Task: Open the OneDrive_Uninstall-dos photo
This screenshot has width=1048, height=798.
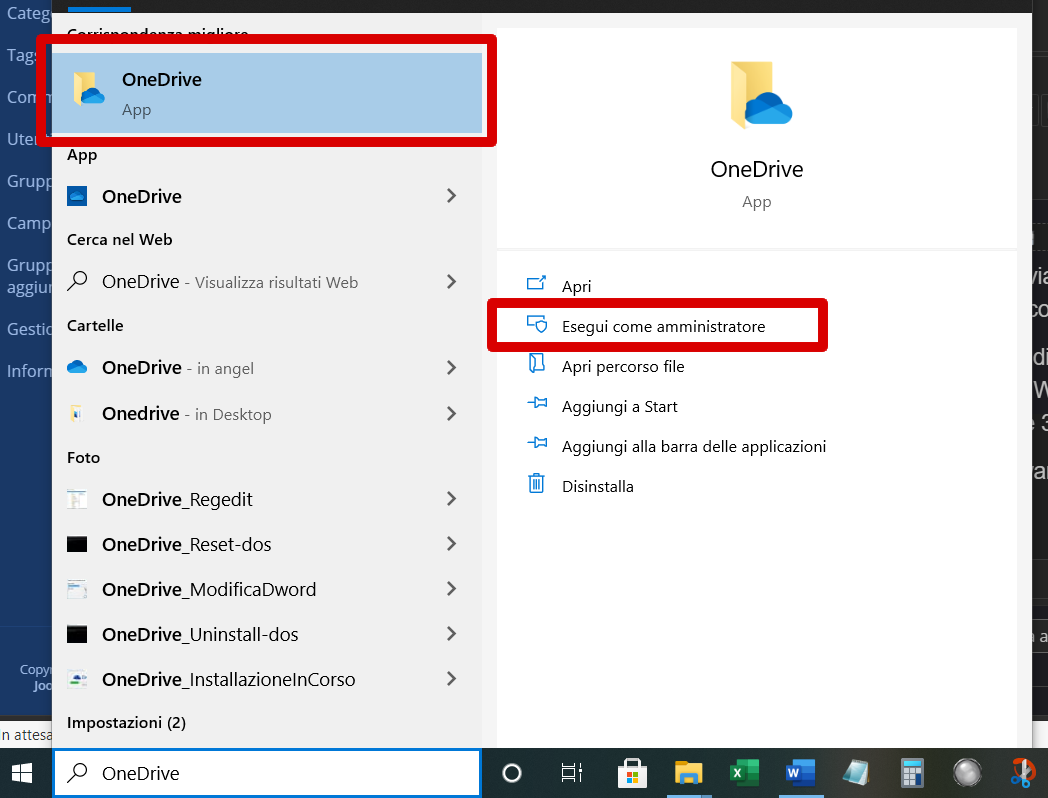Action: tap(267, 634)
